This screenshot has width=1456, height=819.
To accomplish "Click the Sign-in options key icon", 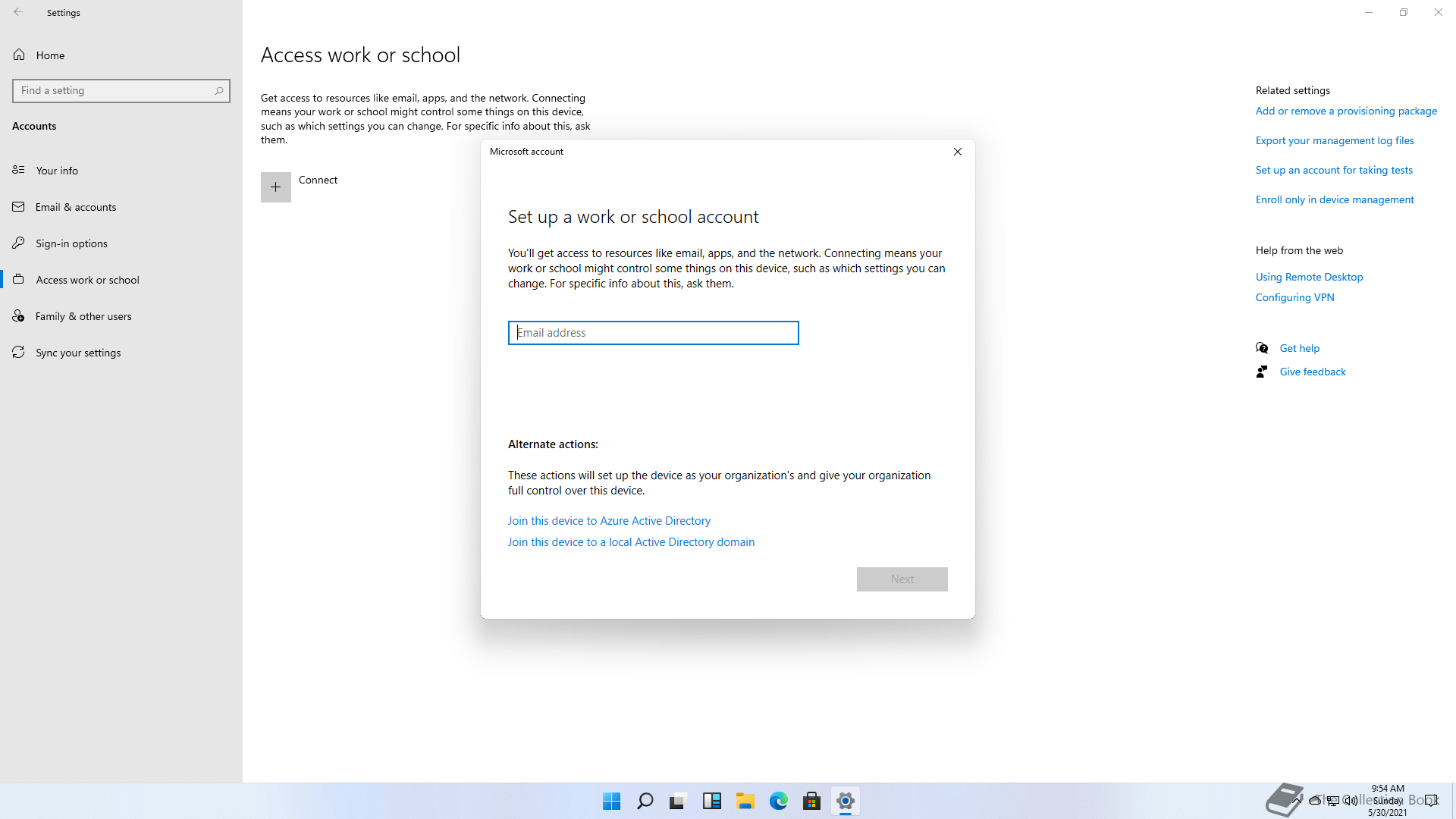I will point(19,243).
